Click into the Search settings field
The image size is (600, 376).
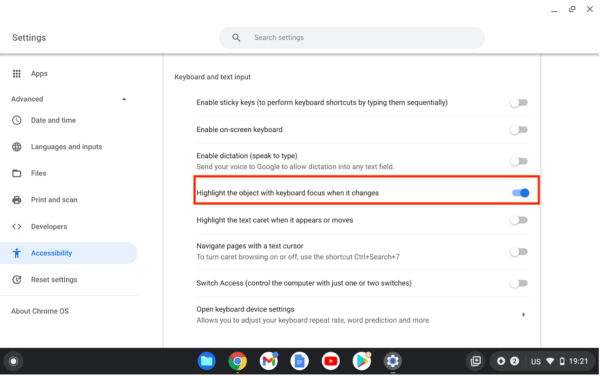click(x=351, y=37)
